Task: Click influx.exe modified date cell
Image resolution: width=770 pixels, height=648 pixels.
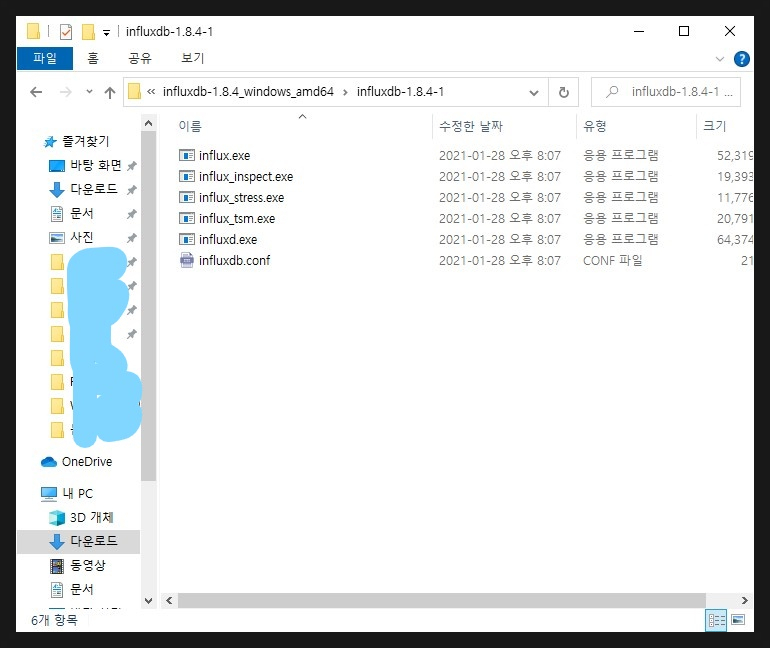Action: [499, 156]
